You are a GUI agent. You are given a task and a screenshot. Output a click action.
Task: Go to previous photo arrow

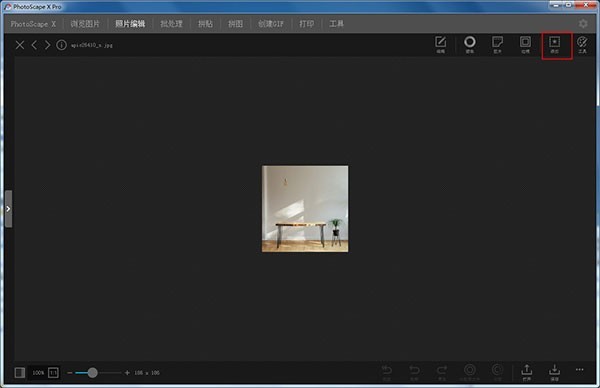click(x=34, y=45)
